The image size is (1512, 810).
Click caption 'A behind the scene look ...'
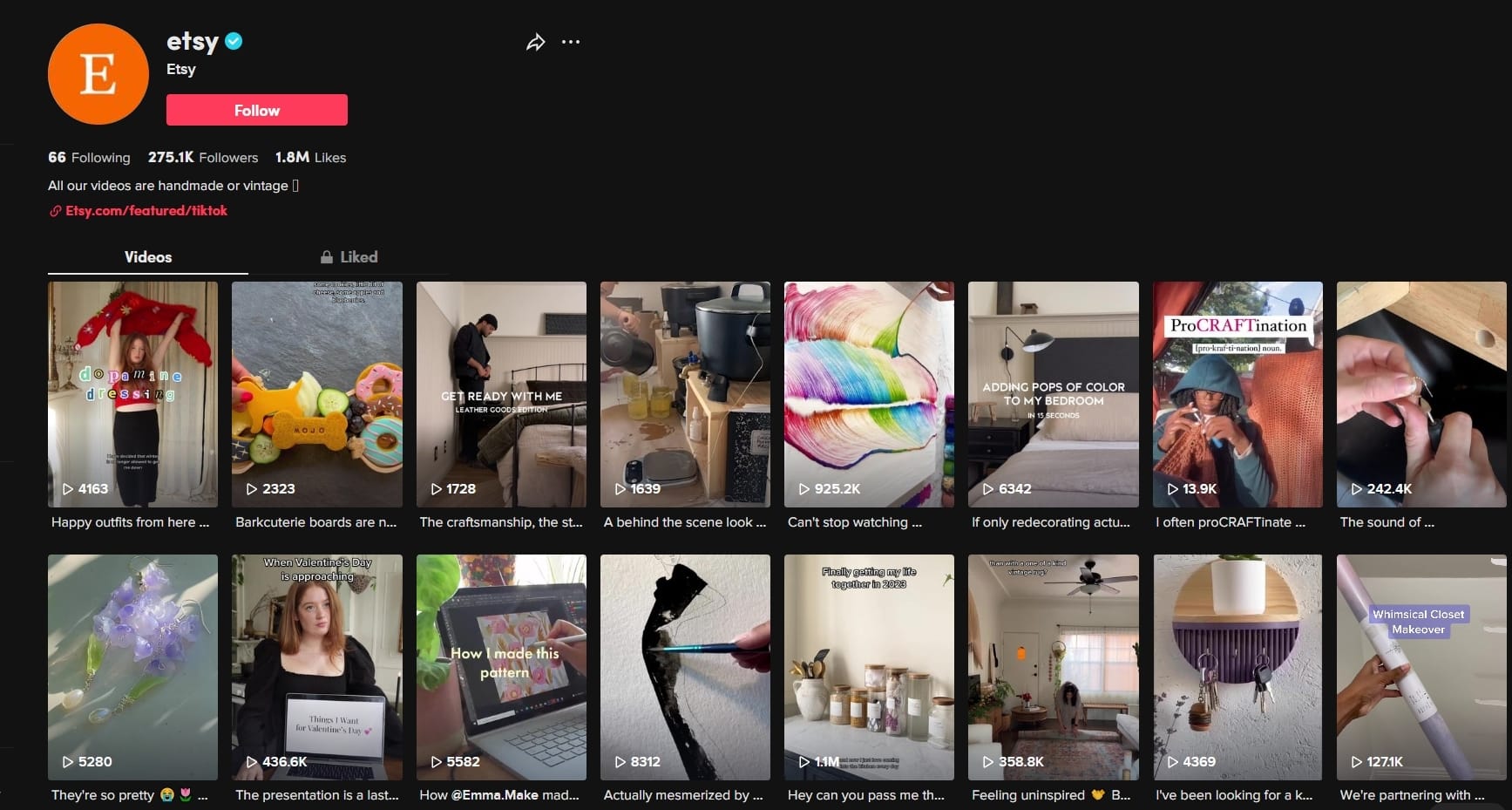point(685,522)
